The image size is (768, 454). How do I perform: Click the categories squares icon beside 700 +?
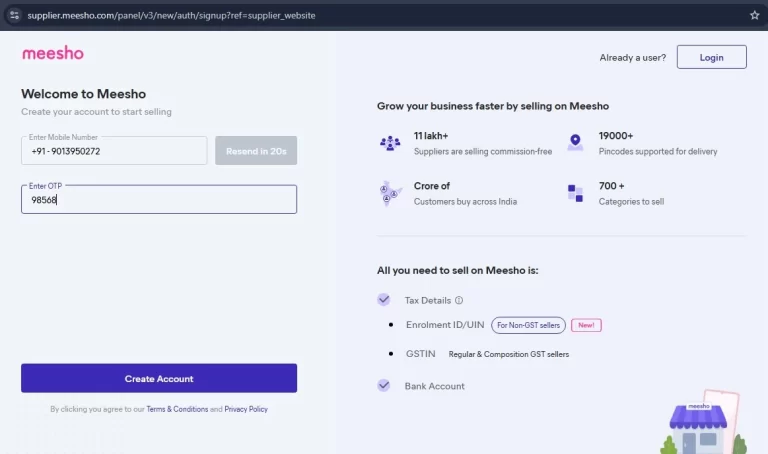[x=575, y=193]
